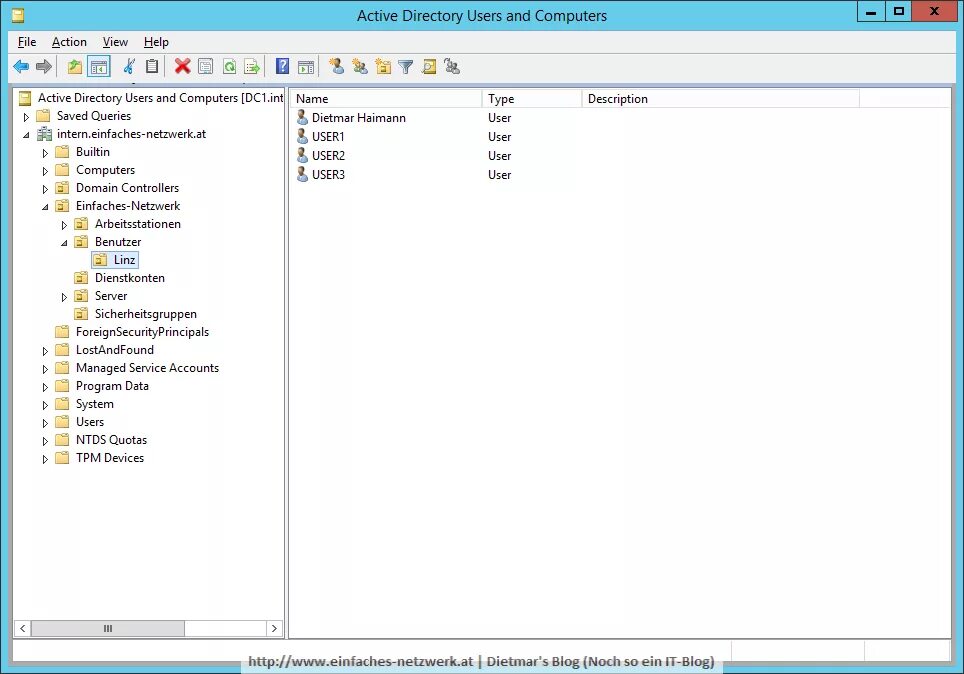Create new organizational unit toolbar icon

[x=383, y=66]
